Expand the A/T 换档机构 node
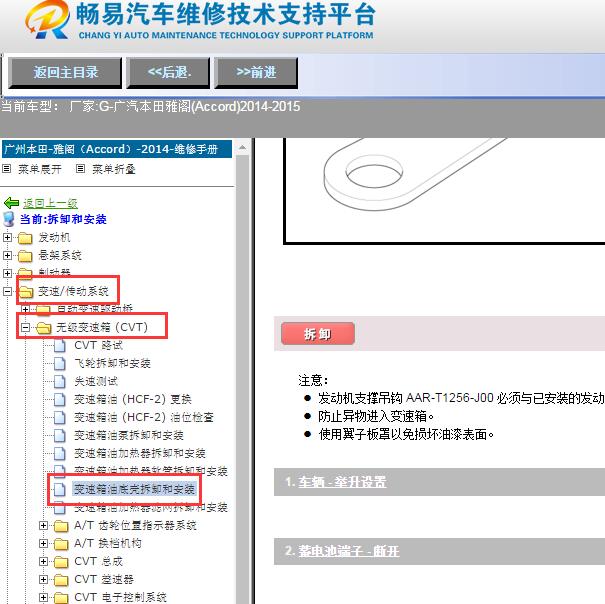Viewport: 605px width, 604px height. coord(44,544)
